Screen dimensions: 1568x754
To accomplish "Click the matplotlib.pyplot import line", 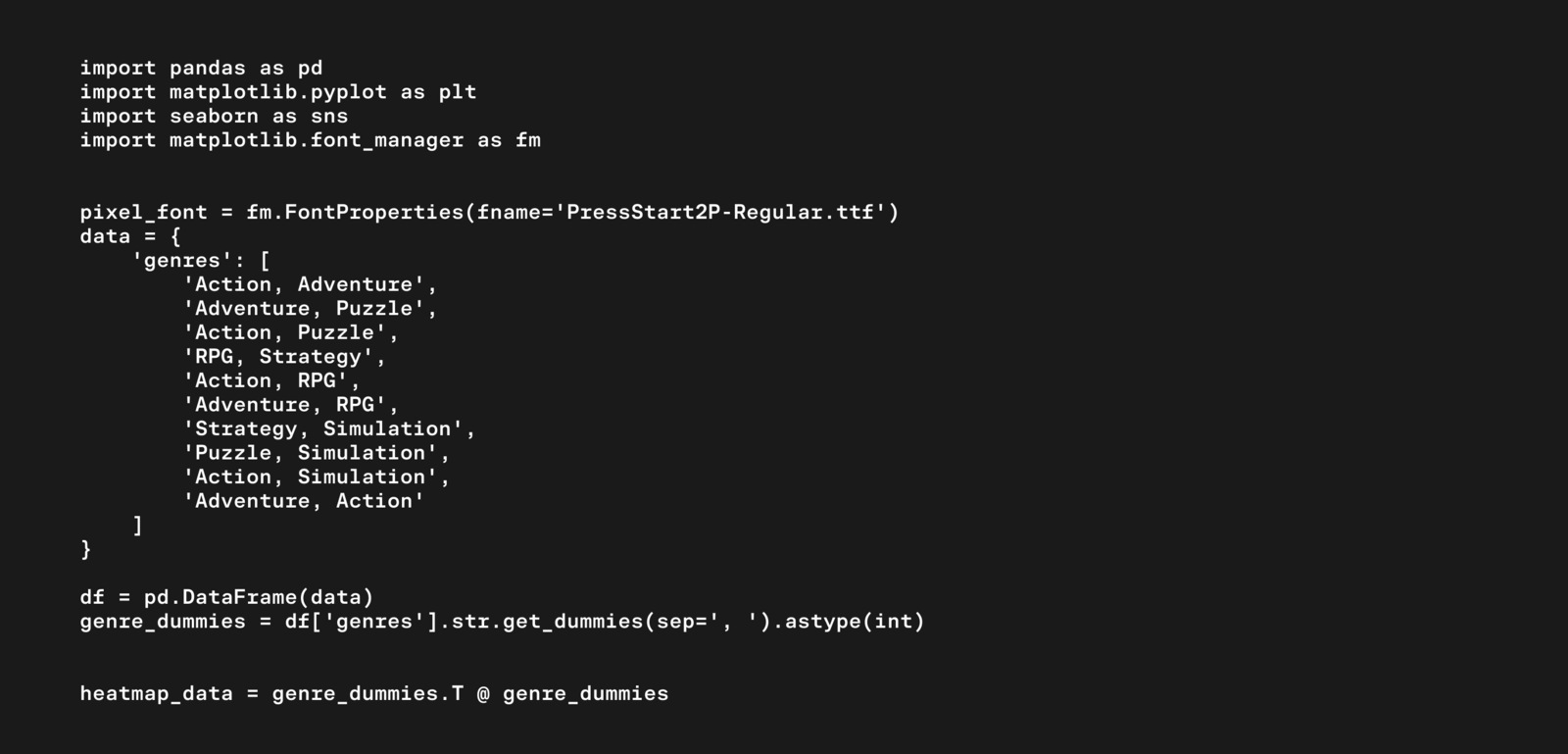I will [278, 92].
